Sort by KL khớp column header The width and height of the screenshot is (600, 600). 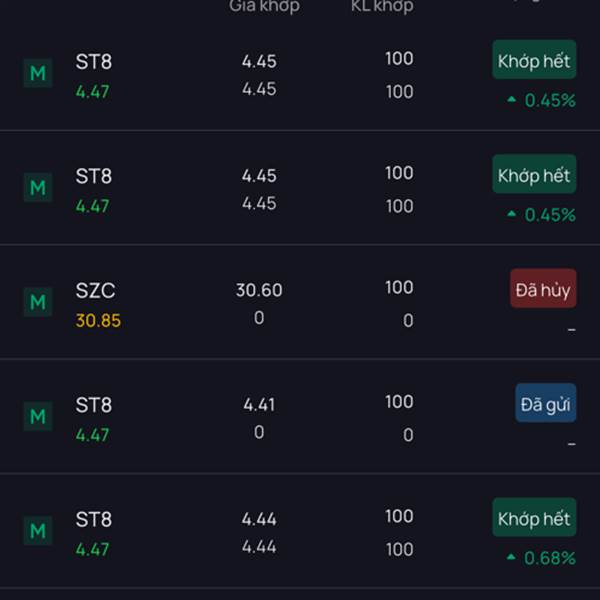(x=382, y=6)
